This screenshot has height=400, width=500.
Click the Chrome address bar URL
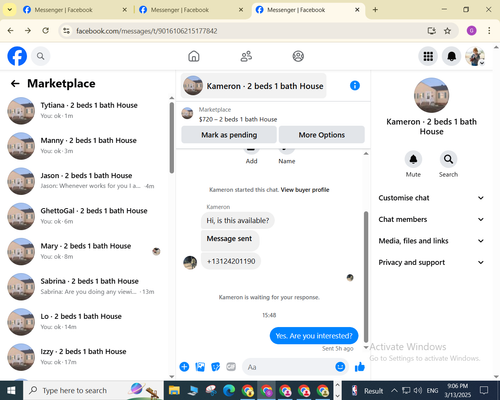(147, 31)
